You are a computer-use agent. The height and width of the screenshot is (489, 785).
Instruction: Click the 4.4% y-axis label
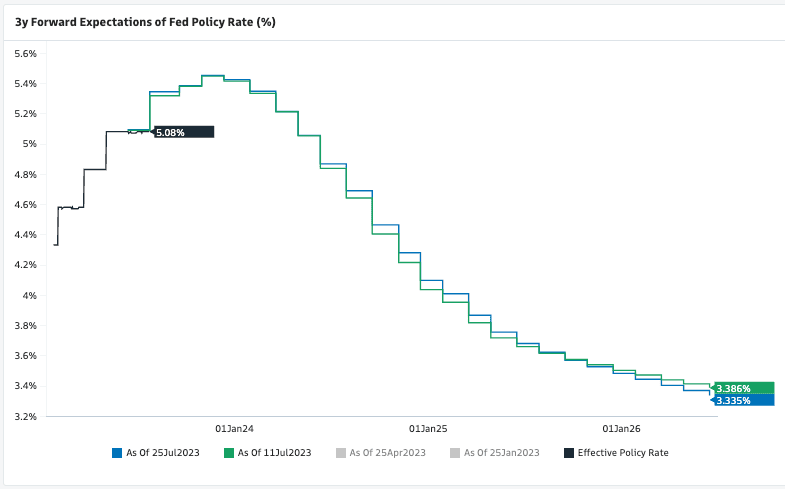[23, 235]
